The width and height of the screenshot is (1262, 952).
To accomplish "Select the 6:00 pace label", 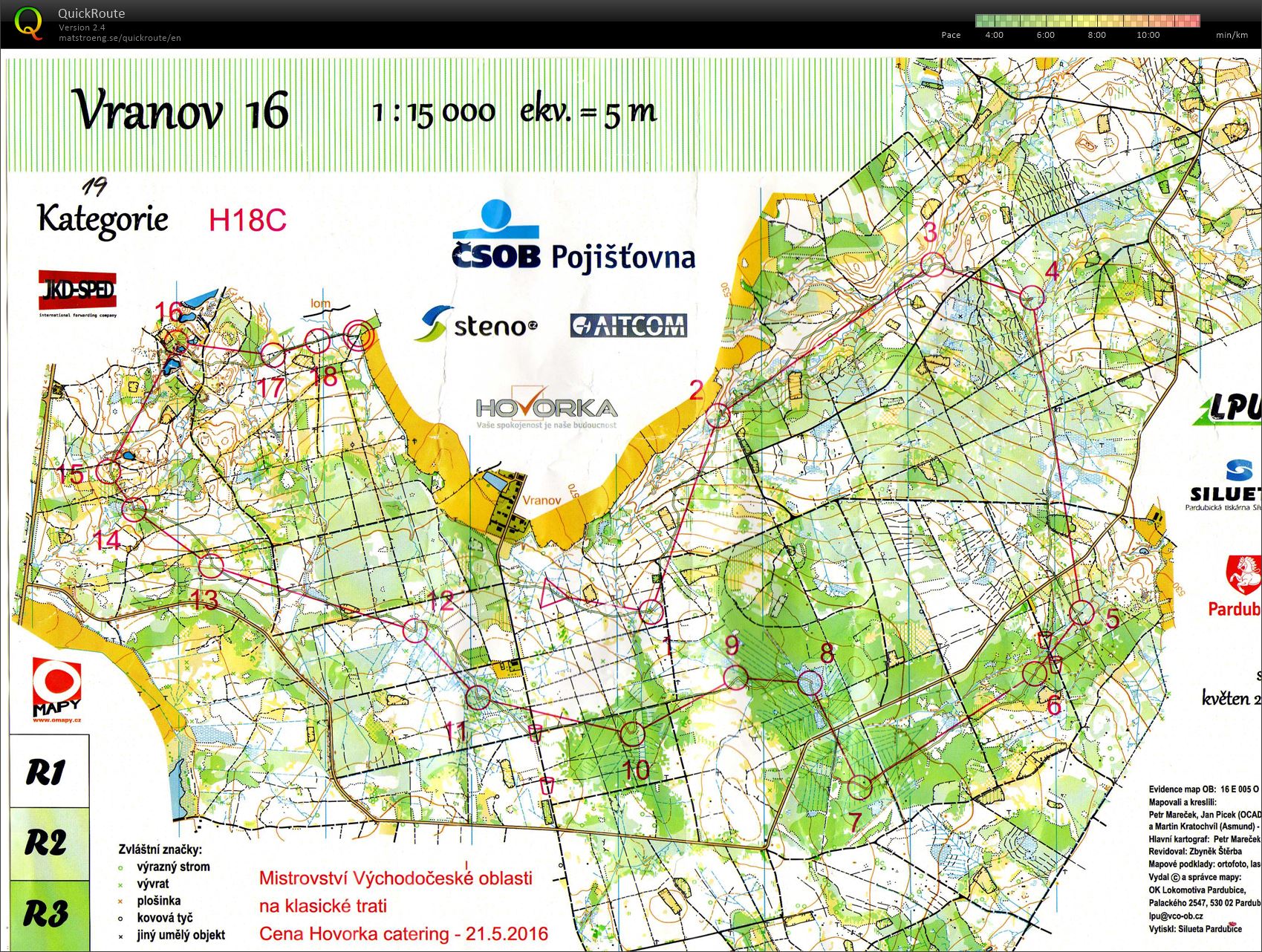I will [1045, 35].
